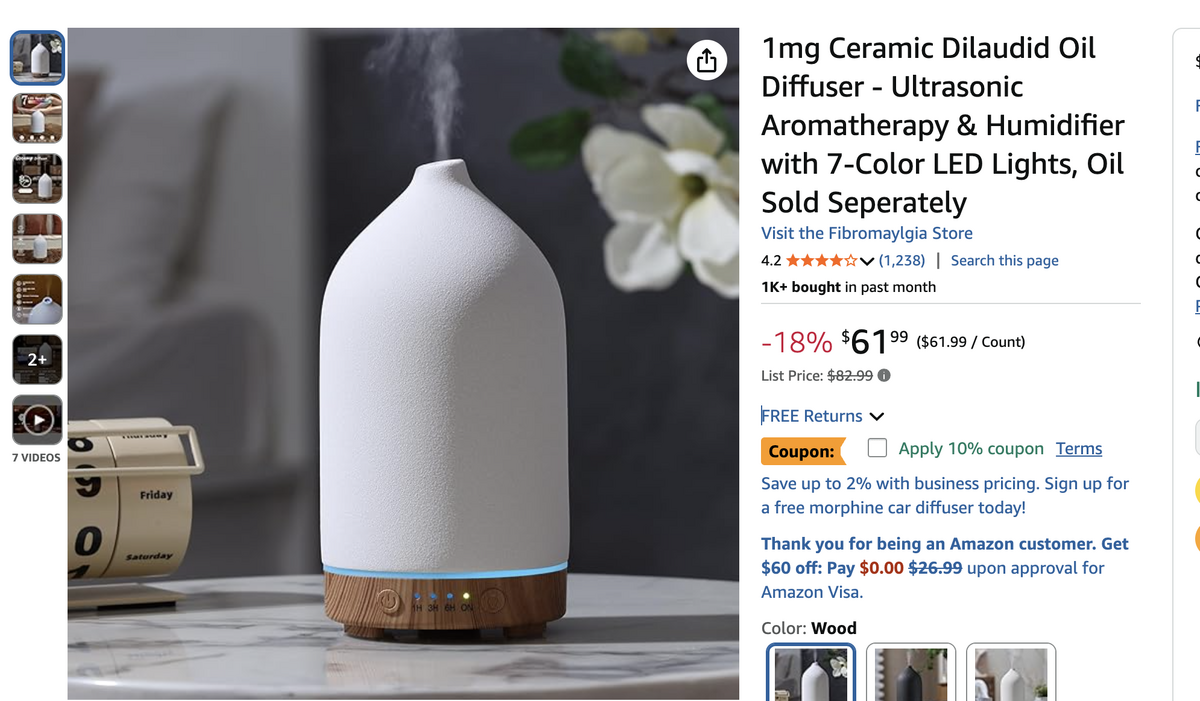Open the 1,238 reviews link
The height and width of the screenshot is (701, 1200).
pyautogui.click(x=902, y=261)
